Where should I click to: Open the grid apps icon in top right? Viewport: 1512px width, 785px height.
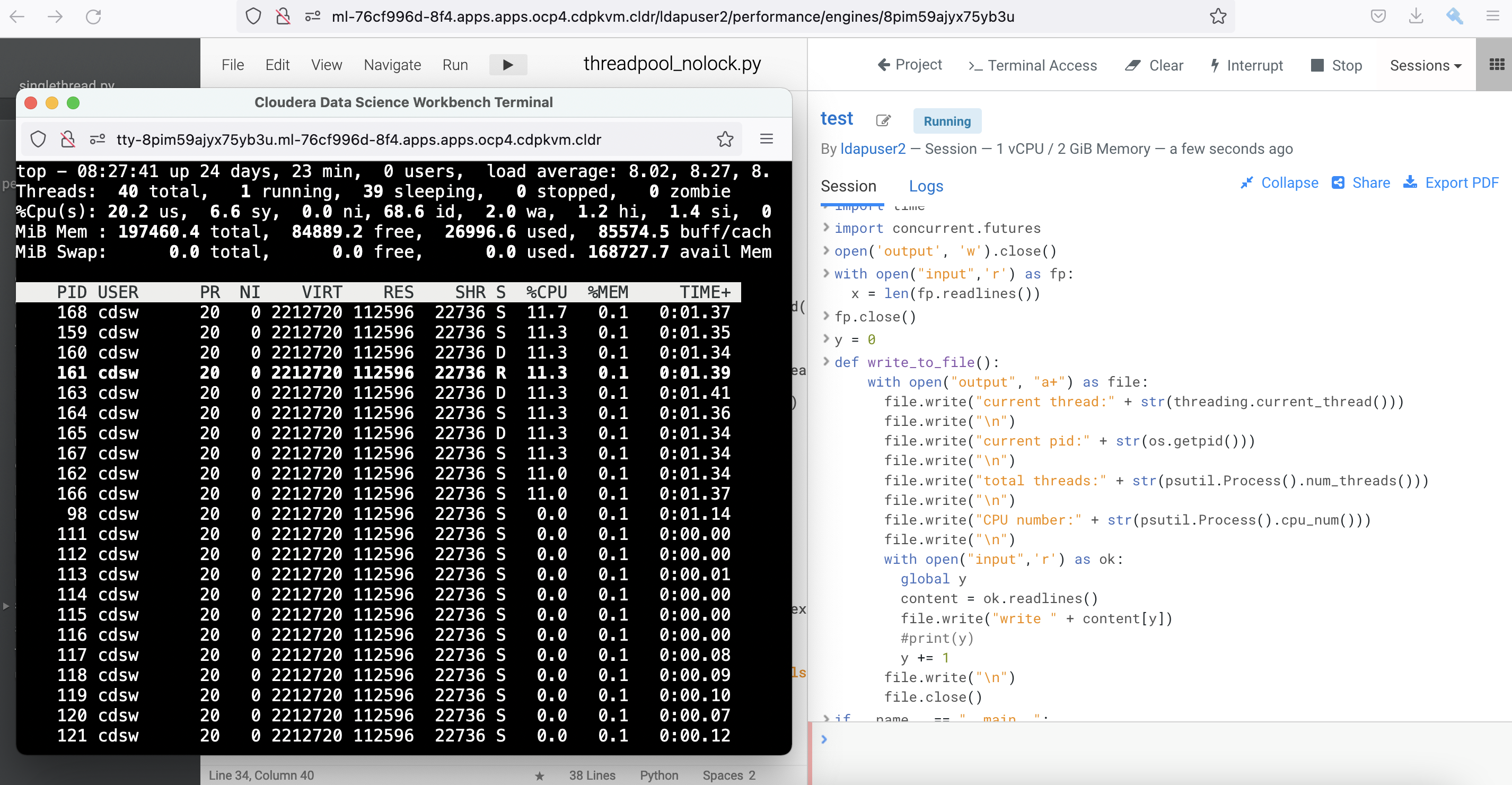pos(1496,65)
